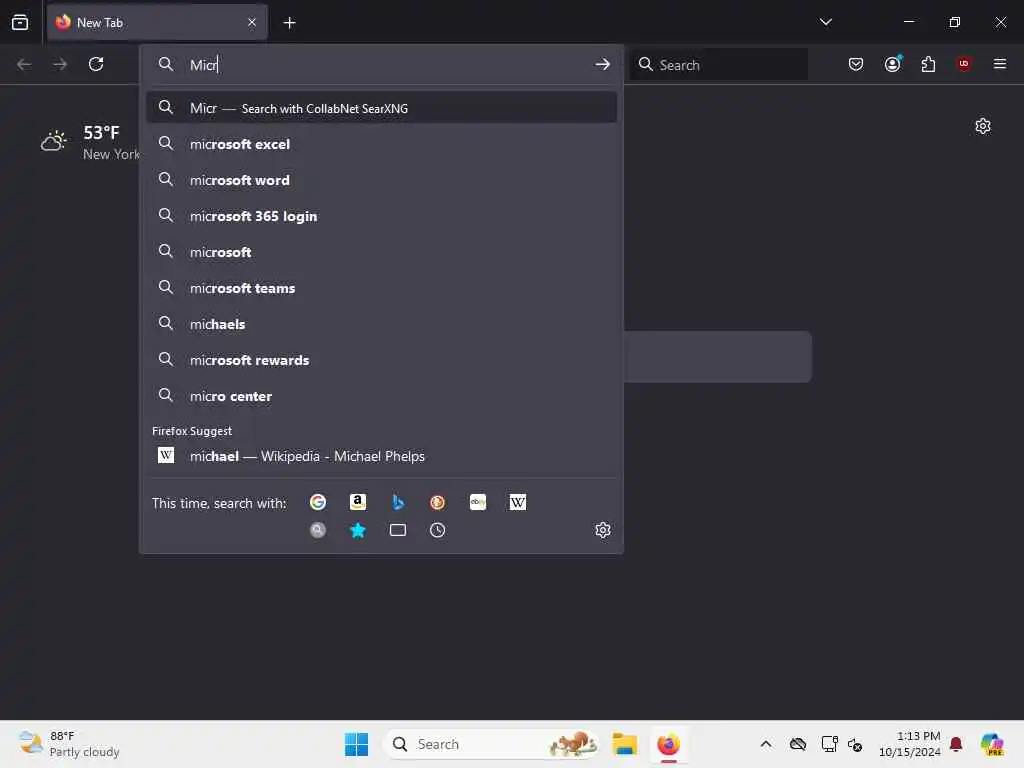This screenshot has height=768, width=1024.
Task: Click the display/cast tray icon
Action: (x=829, y=744)
